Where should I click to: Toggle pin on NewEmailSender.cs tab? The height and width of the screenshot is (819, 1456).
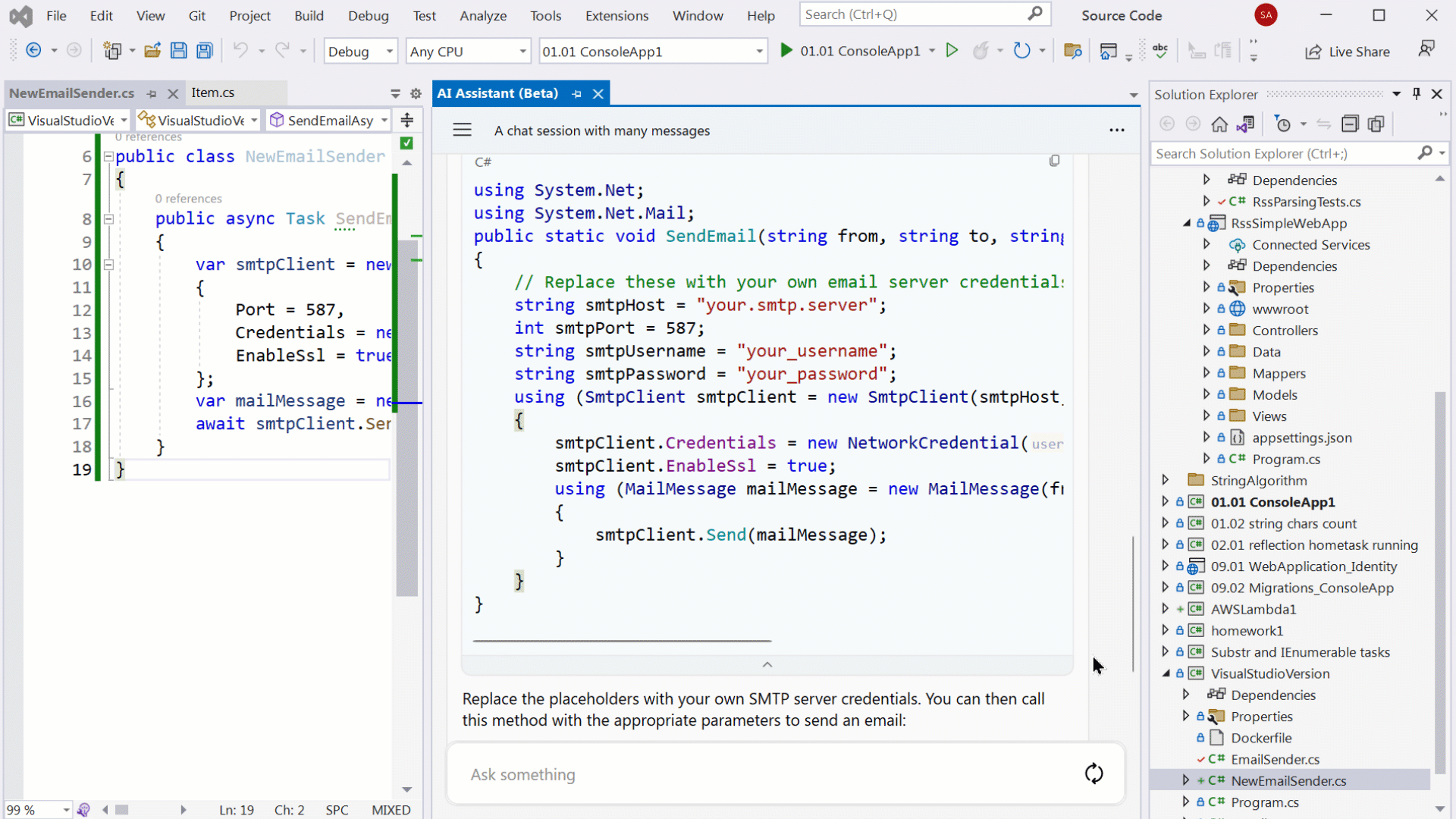click(152, 93)
